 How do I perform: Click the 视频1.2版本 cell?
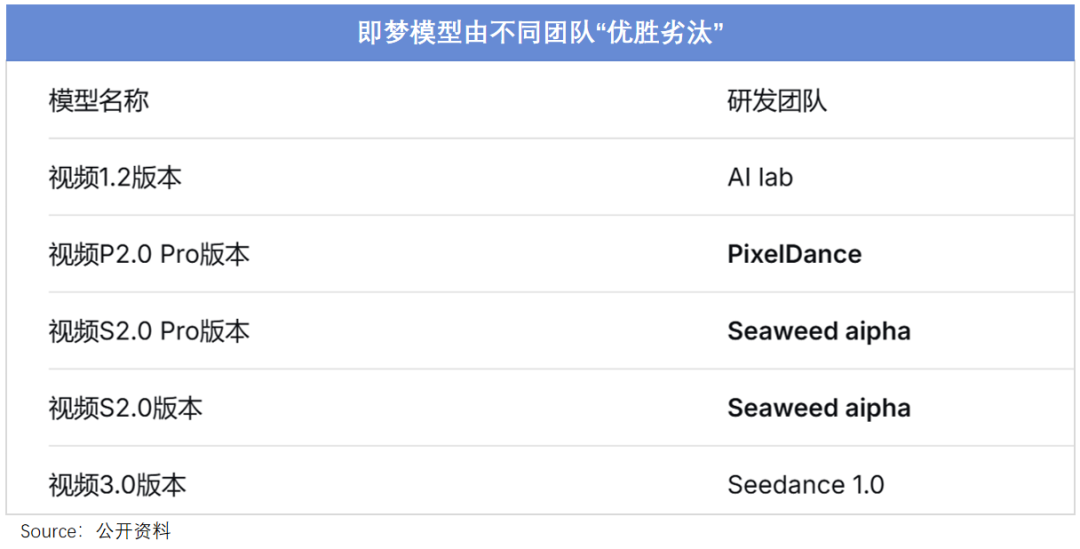[115, 178]
